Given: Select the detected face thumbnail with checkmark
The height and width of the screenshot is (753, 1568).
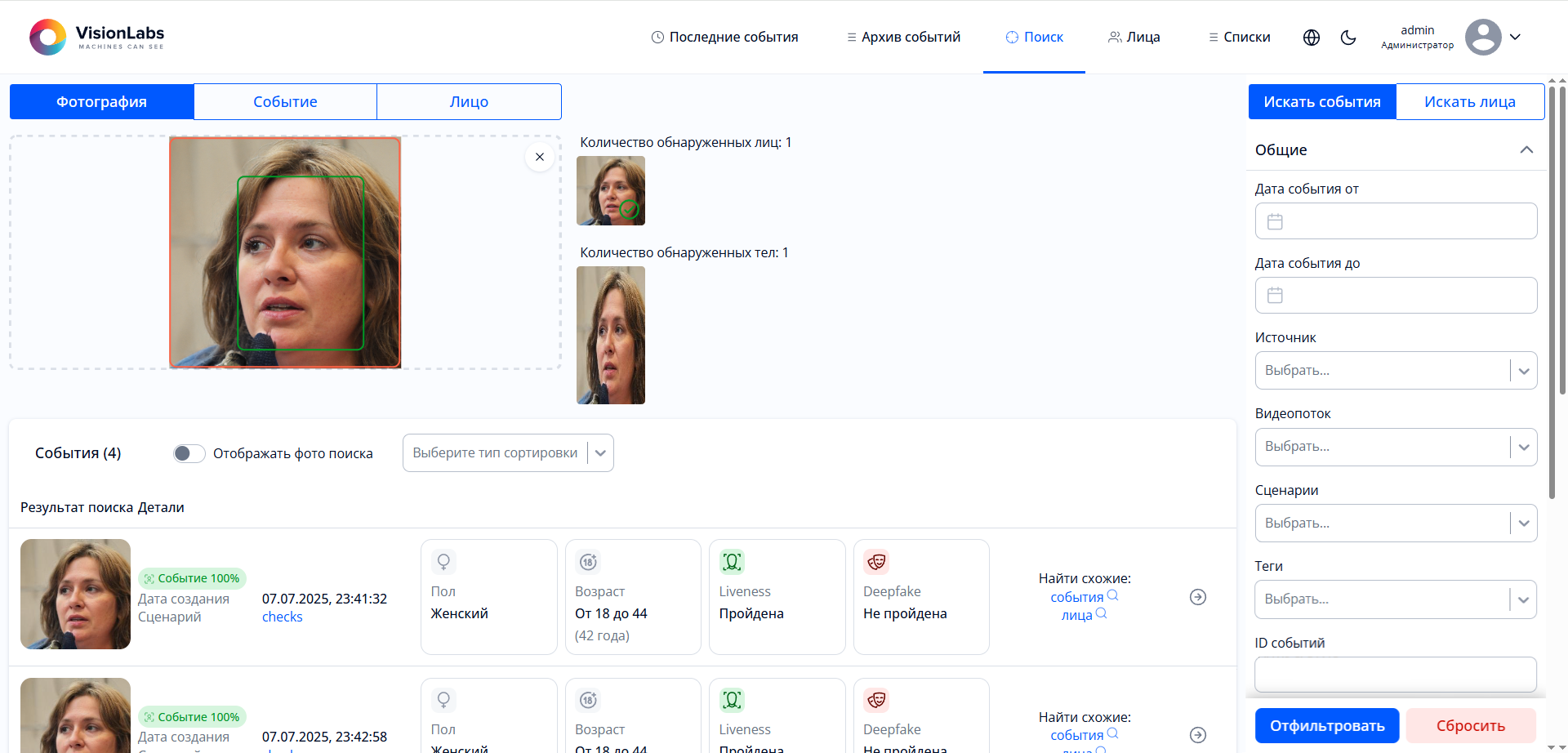Looking at the screenshot, I should point(611,190).
